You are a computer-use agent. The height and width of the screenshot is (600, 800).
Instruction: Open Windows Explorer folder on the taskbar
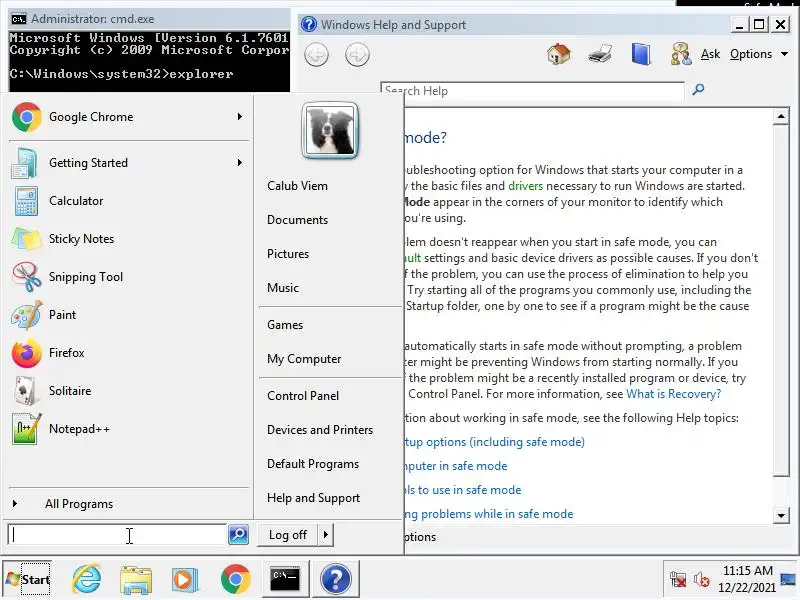pos(136,580)
